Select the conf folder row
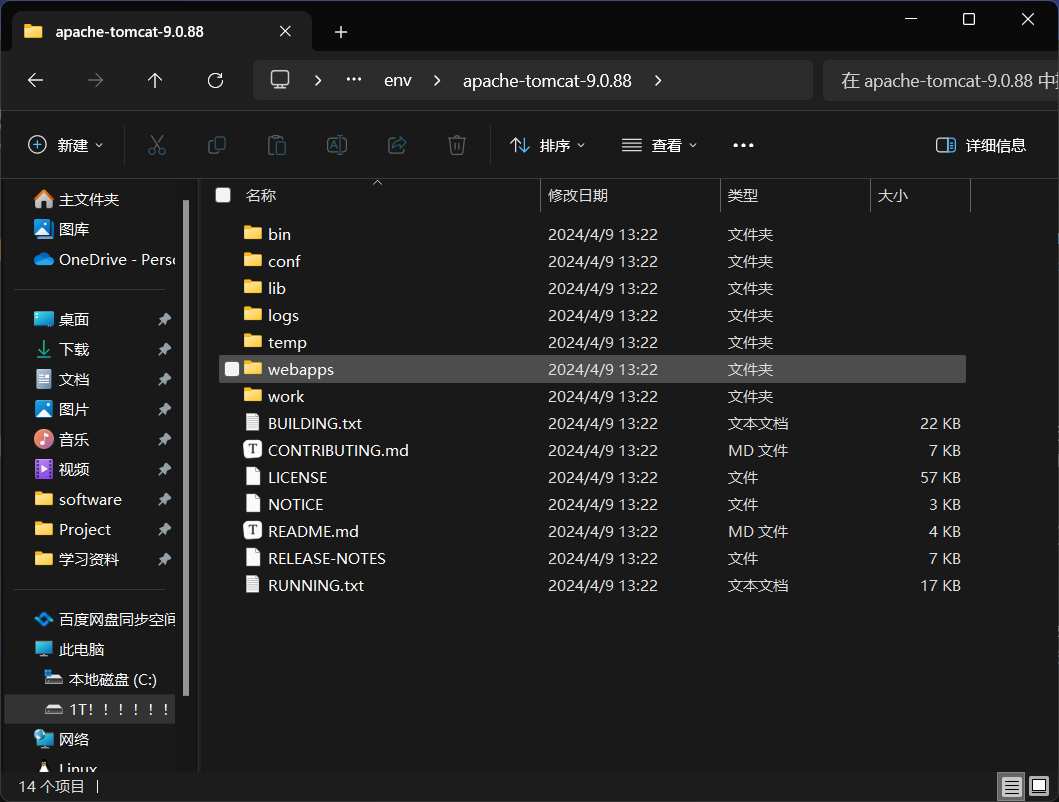Viewport: 1059px width, 802px height. [592, 261]
